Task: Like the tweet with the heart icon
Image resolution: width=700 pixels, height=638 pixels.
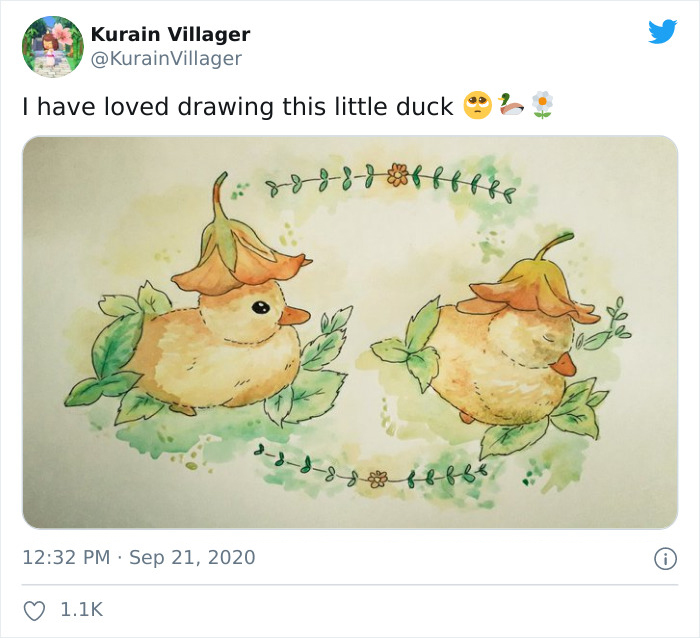Action: click(x=34, y=610)
